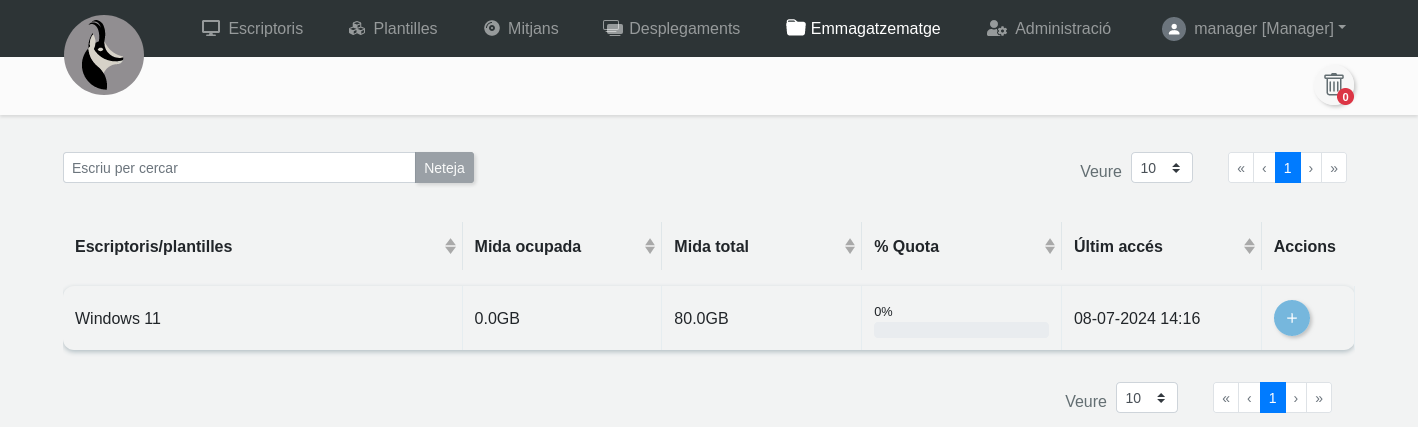
Task: Go to the Escriptoris tab
Action: (x=252, y=28)
